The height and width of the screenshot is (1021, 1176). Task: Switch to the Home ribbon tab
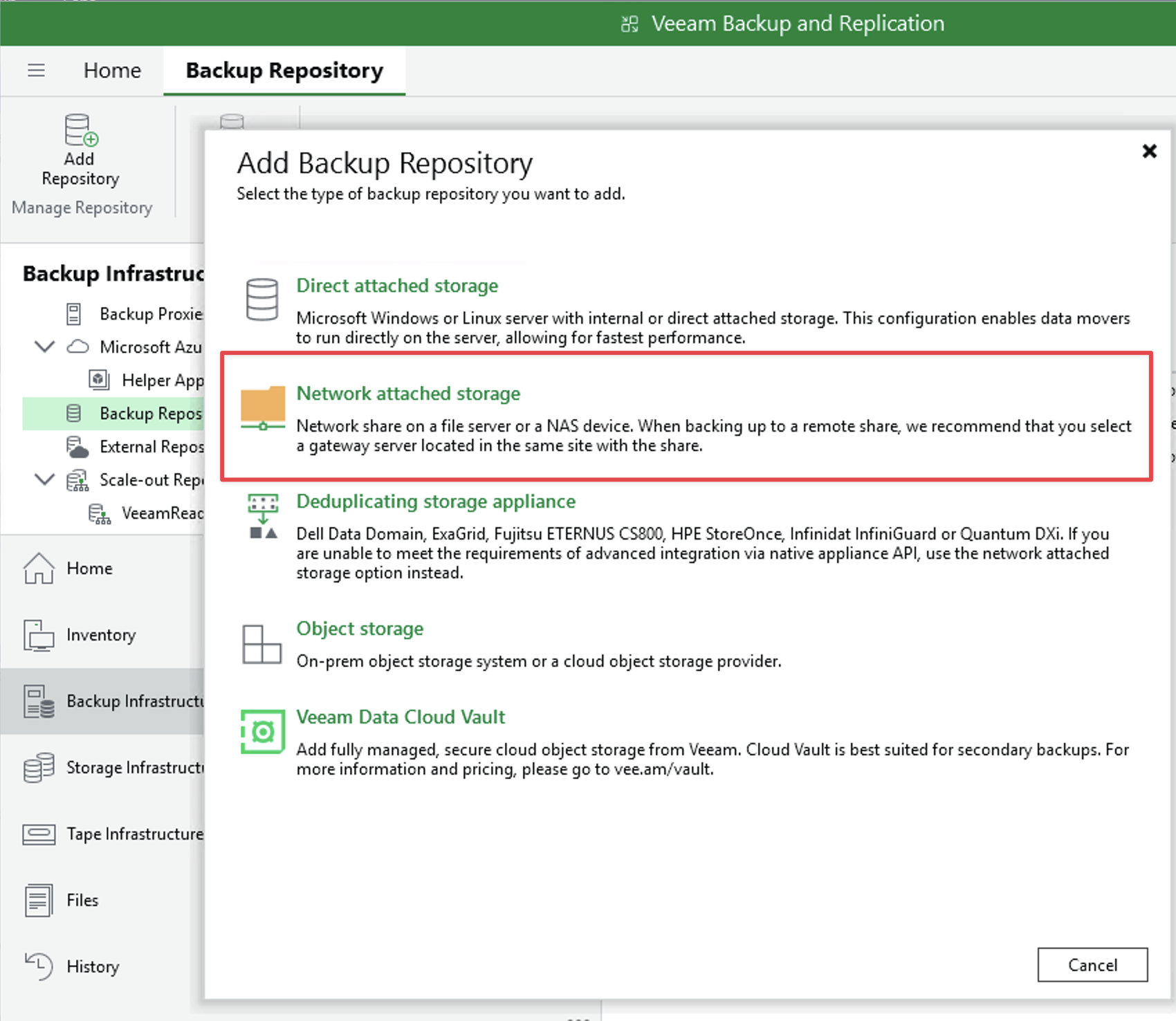pyautogui.click(x=112, y=71)
